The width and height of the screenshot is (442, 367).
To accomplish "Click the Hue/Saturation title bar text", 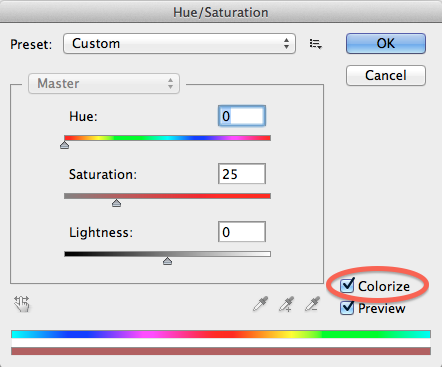I will 221,12.
